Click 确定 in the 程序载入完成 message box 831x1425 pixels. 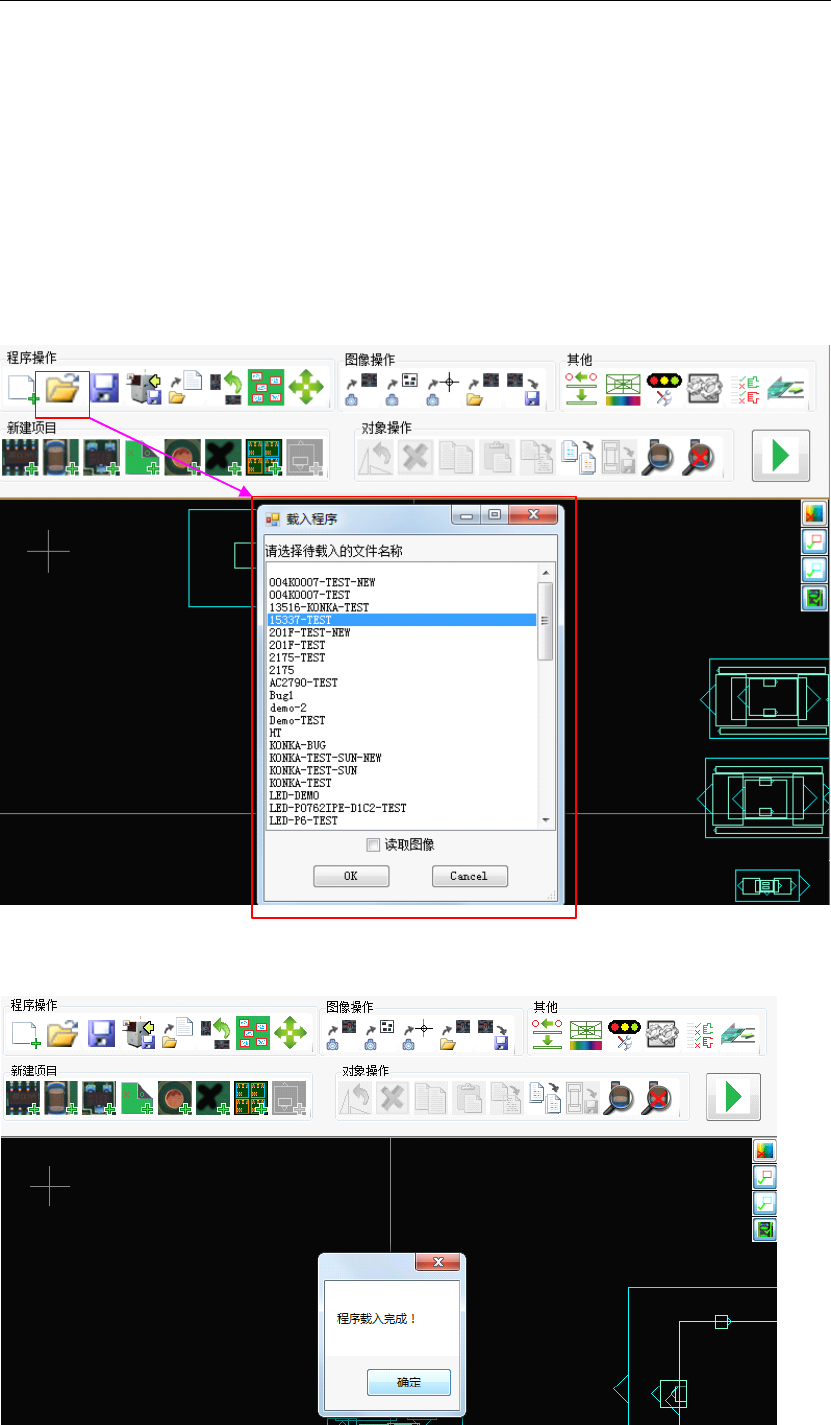tap(408, 1382)
